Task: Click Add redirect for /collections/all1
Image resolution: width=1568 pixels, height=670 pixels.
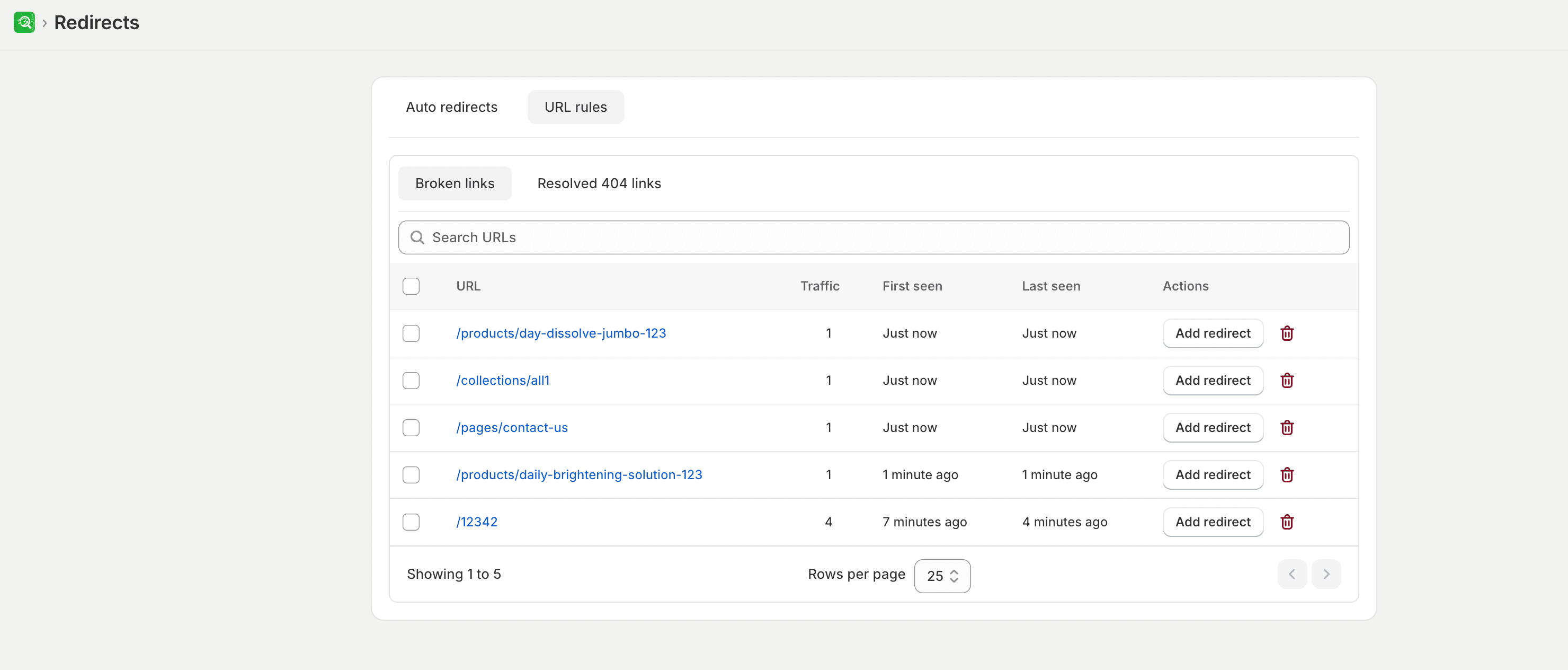Action: coord(1213,381)
